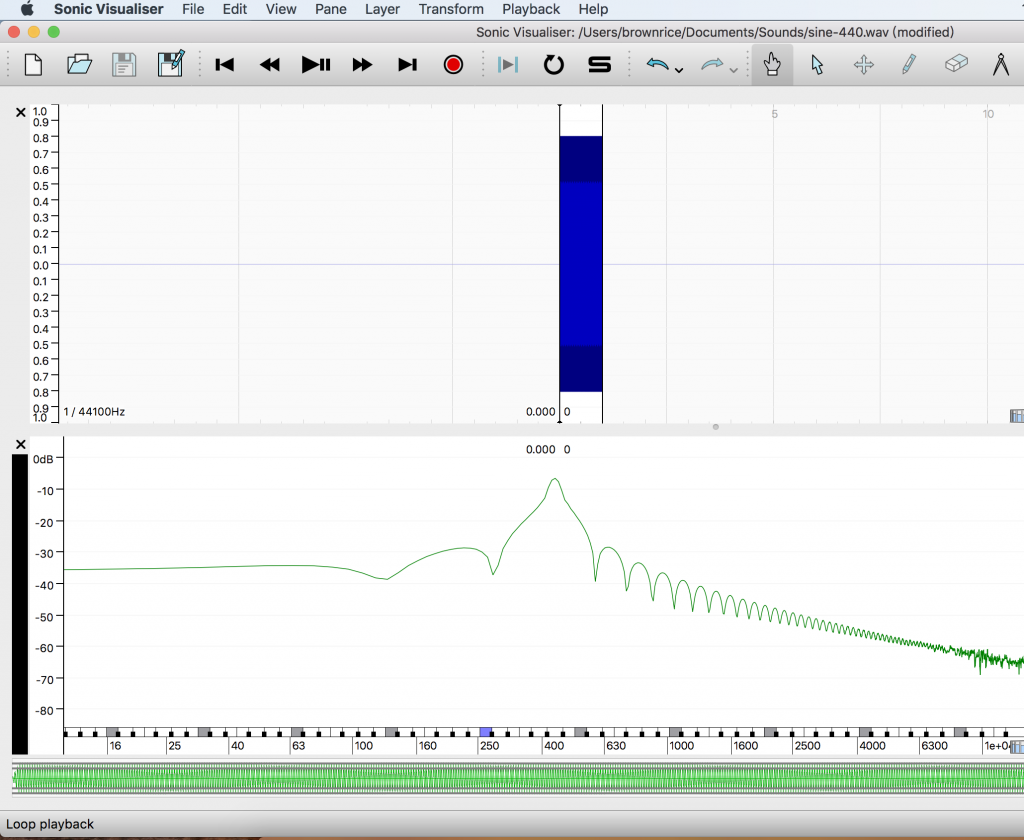Select the Edit move-cross tool
Viewport: 1024px width, 840px height.
[864, 65]
